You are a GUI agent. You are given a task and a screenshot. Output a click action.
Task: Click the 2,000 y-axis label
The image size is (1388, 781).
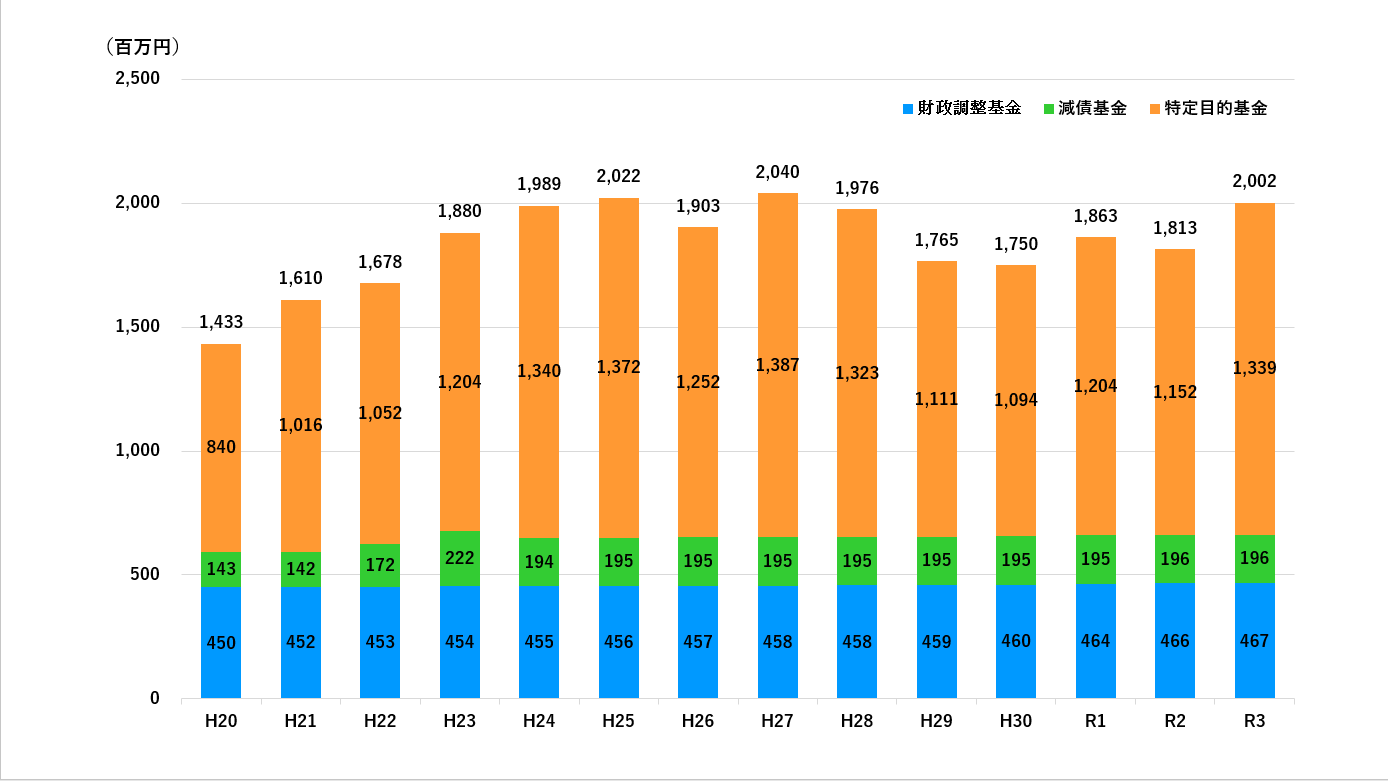pos(140,203)
